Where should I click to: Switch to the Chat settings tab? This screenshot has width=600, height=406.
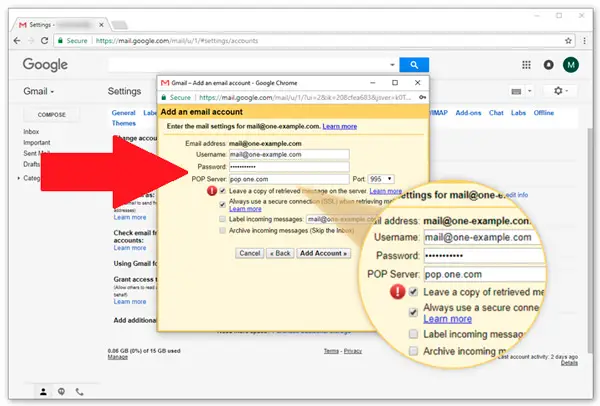pyautogui.click(x=496, y=113)
